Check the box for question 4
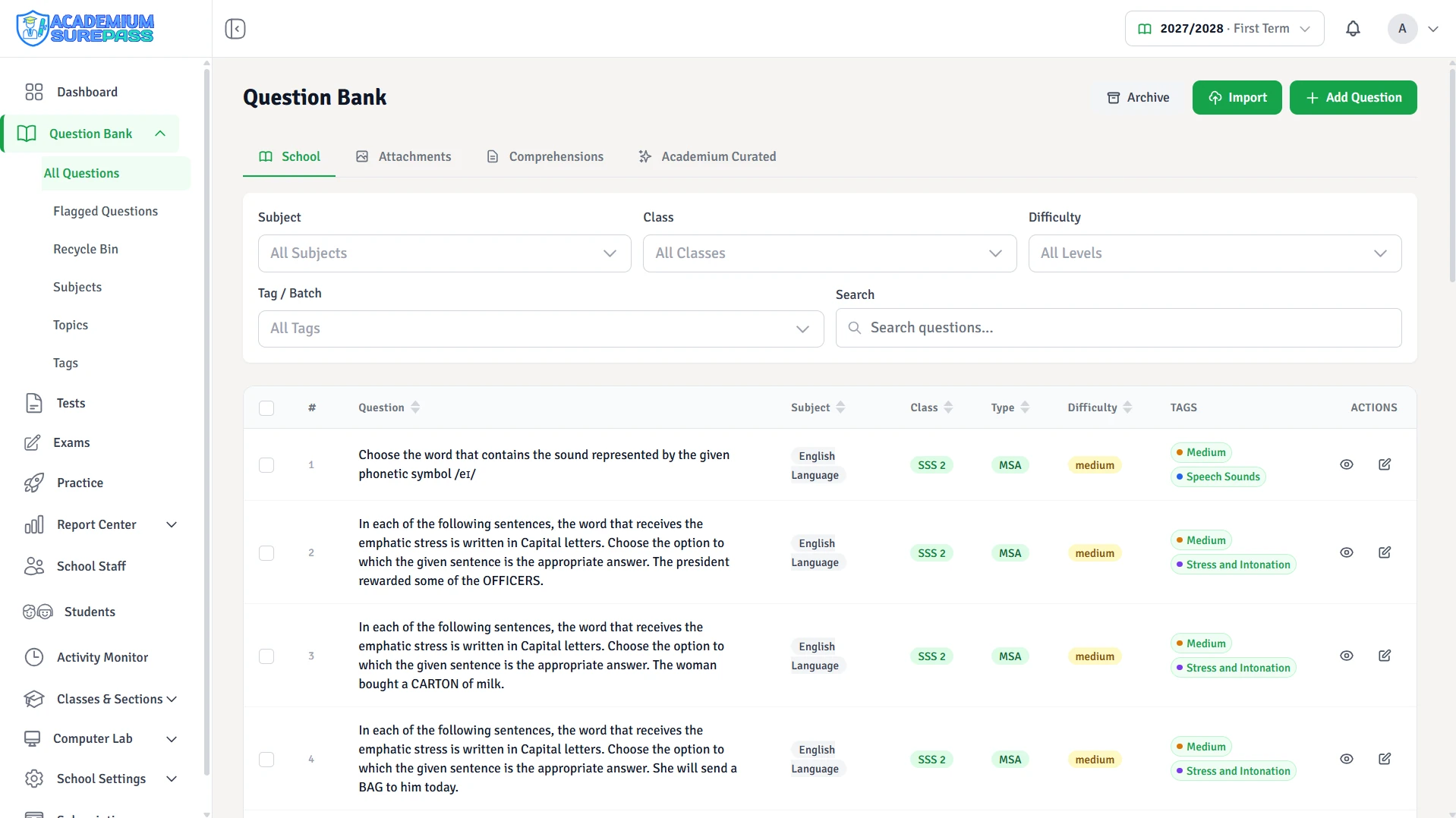The height and width of the screenshot is (818, 1456). coord(266,760)
